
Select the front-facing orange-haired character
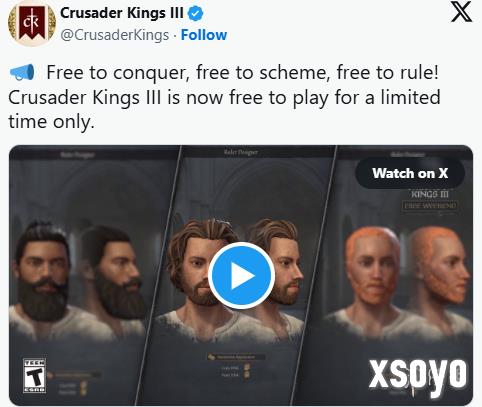373,267
